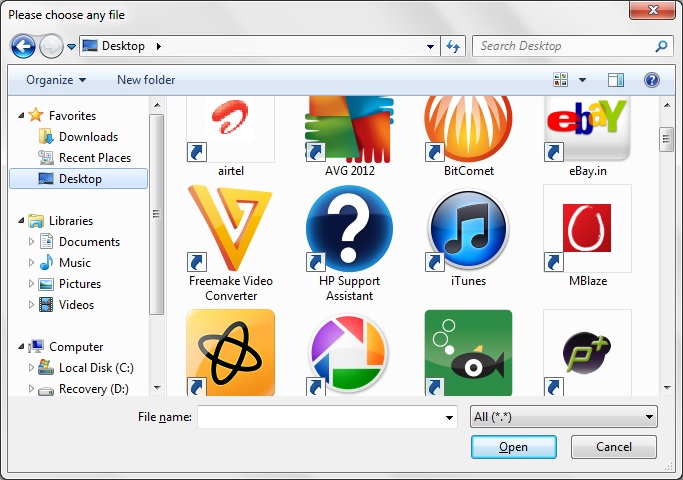This screenshot has height=480, width=683.
Task: Expand Recovery (D:) drive
Action: 31,389
